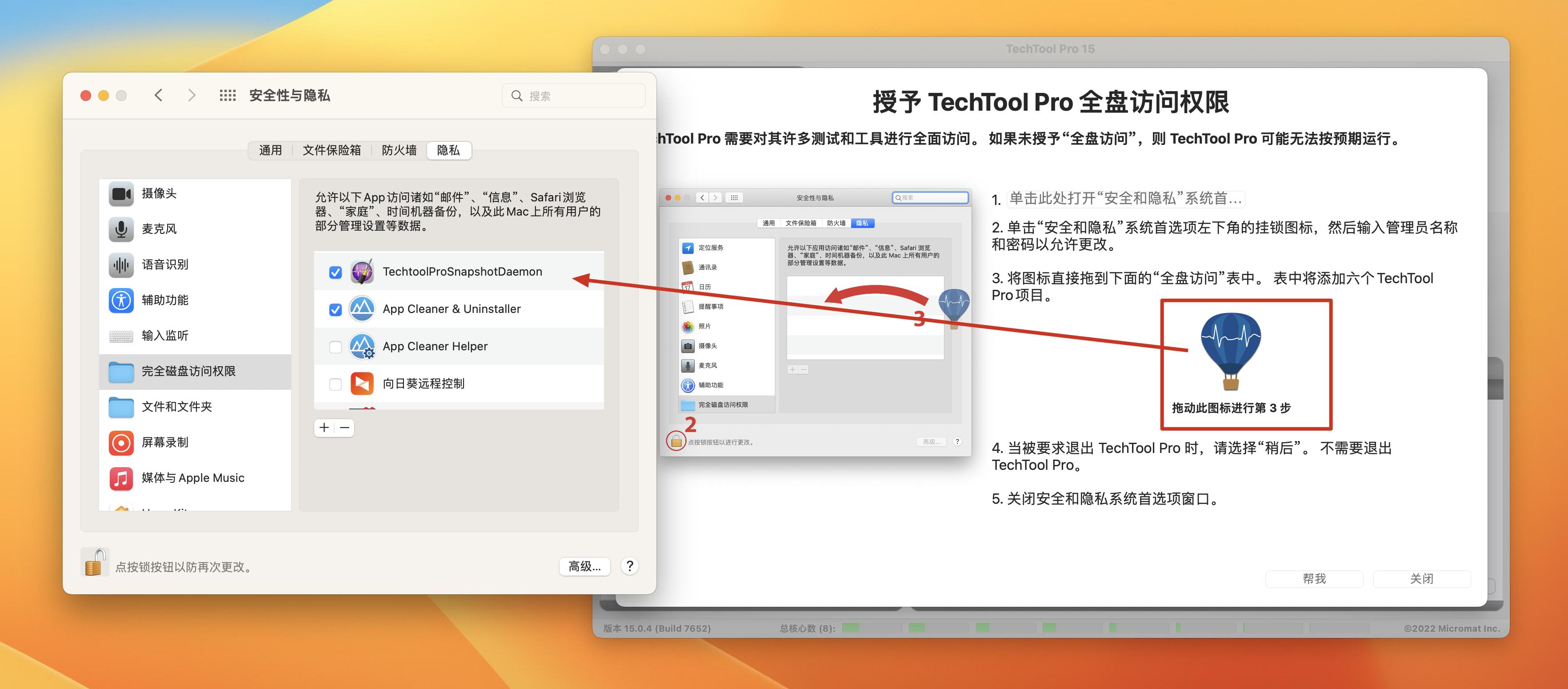This screenshot has width=1568, height=689.
Task: Click the 关闭 (Close) button in TechTool
Action: click(1421, 579)
